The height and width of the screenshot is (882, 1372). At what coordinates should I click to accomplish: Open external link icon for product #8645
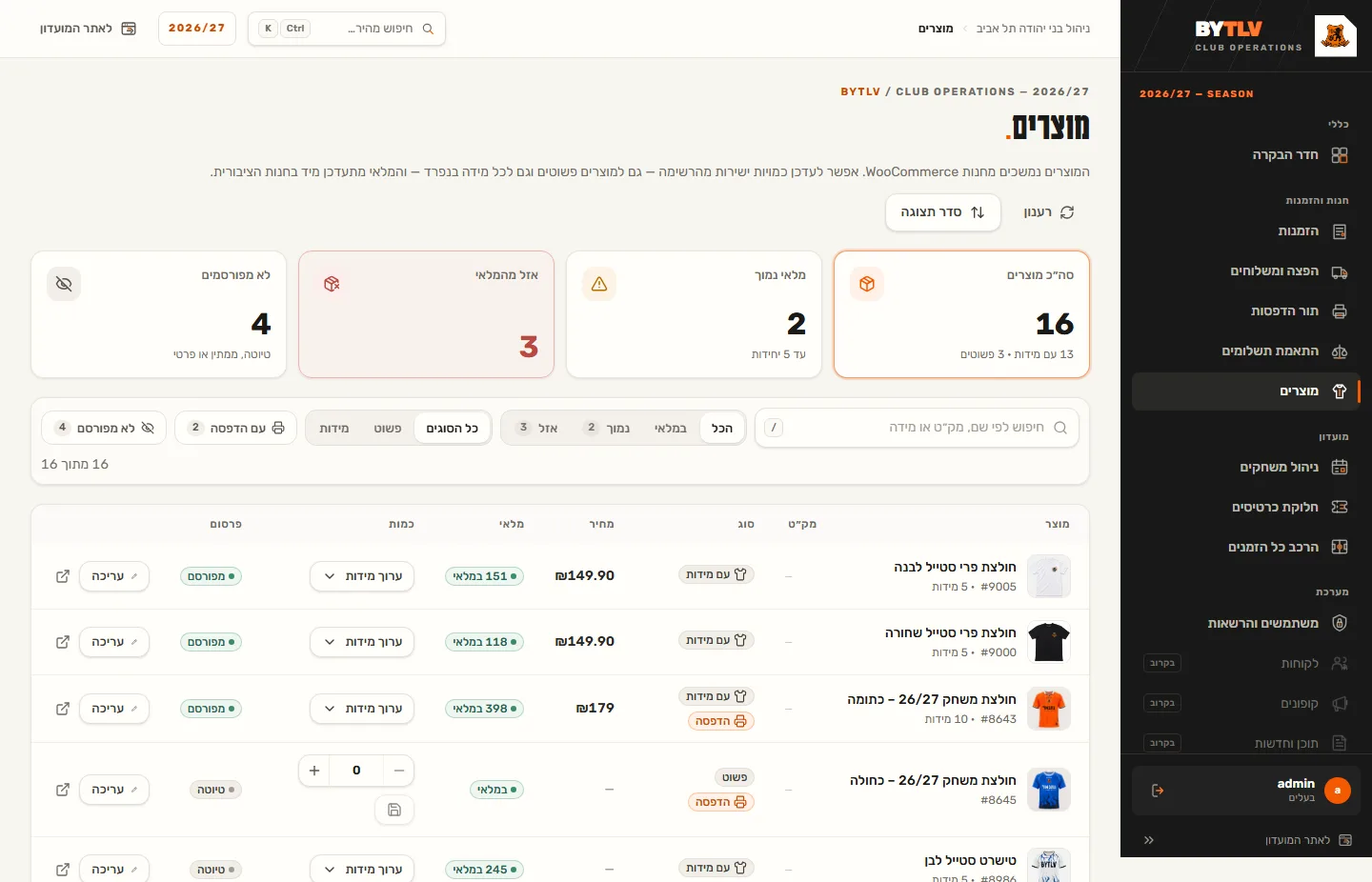pyautogui.click(x=63, y=790)
